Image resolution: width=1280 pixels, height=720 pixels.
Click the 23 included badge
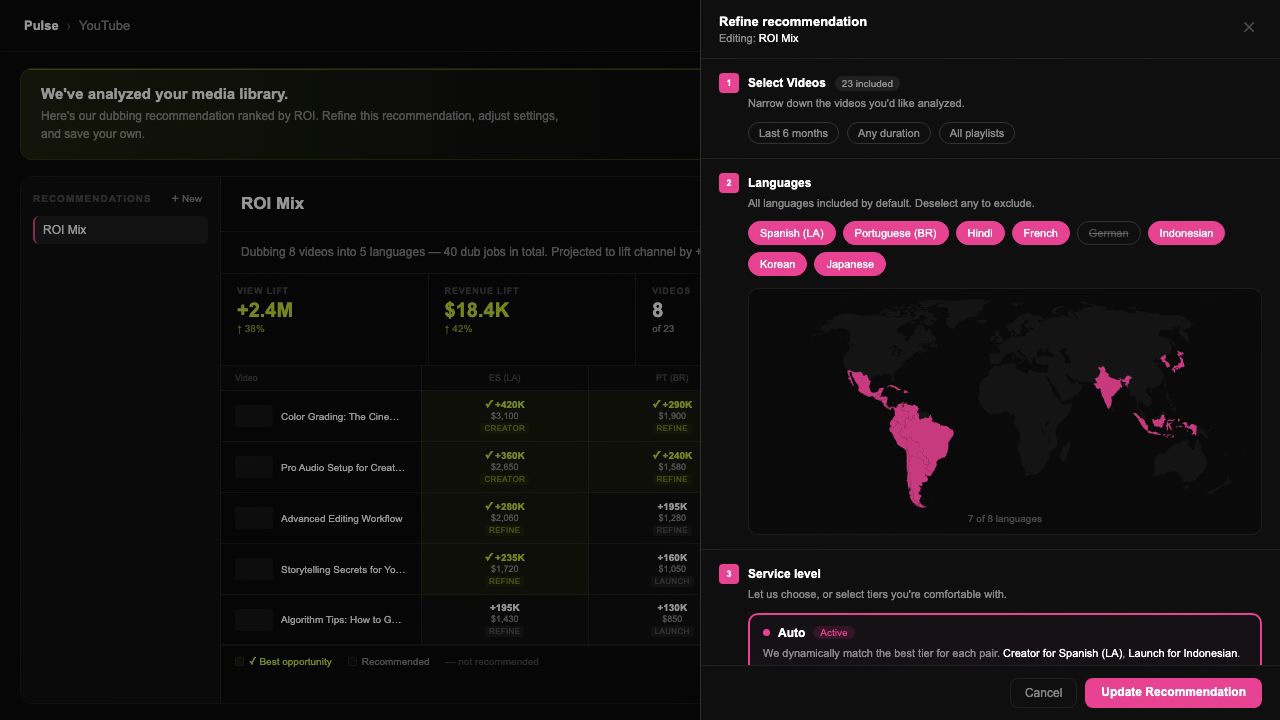pyautogui.click(x=867, y=84)
